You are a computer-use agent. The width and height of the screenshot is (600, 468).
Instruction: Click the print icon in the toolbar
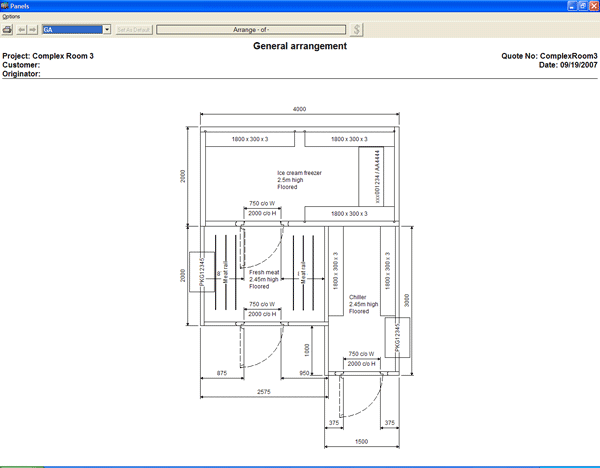coord(8,30)
